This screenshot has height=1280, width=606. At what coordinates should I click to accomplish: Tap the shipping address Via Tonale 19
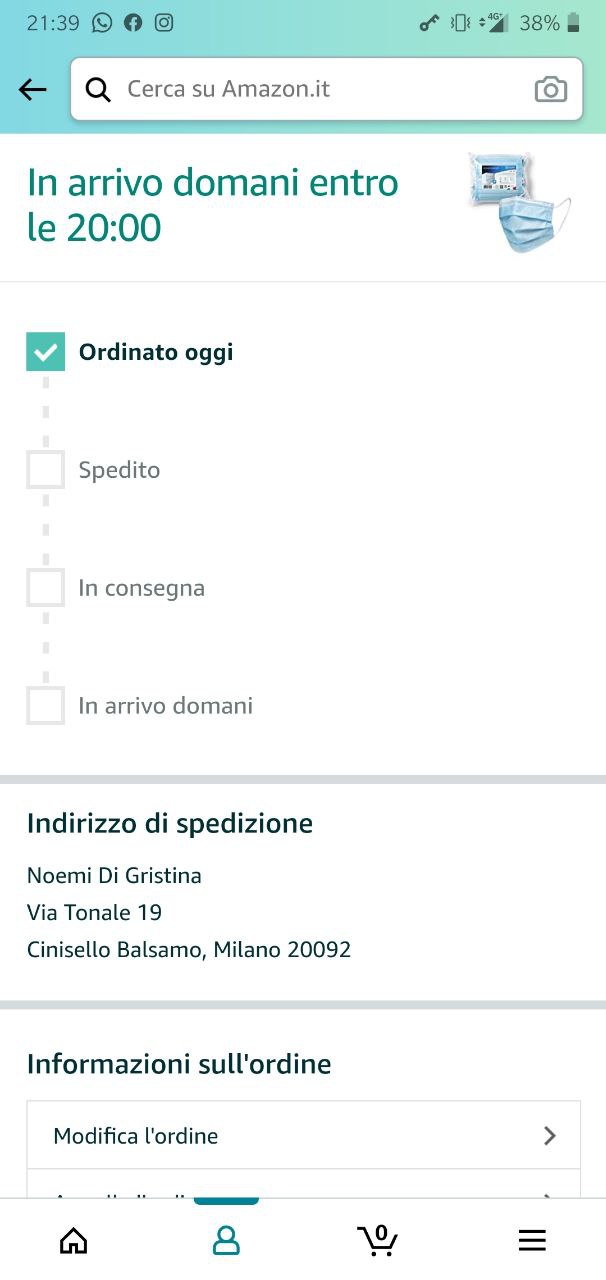(x=94, y=912)
